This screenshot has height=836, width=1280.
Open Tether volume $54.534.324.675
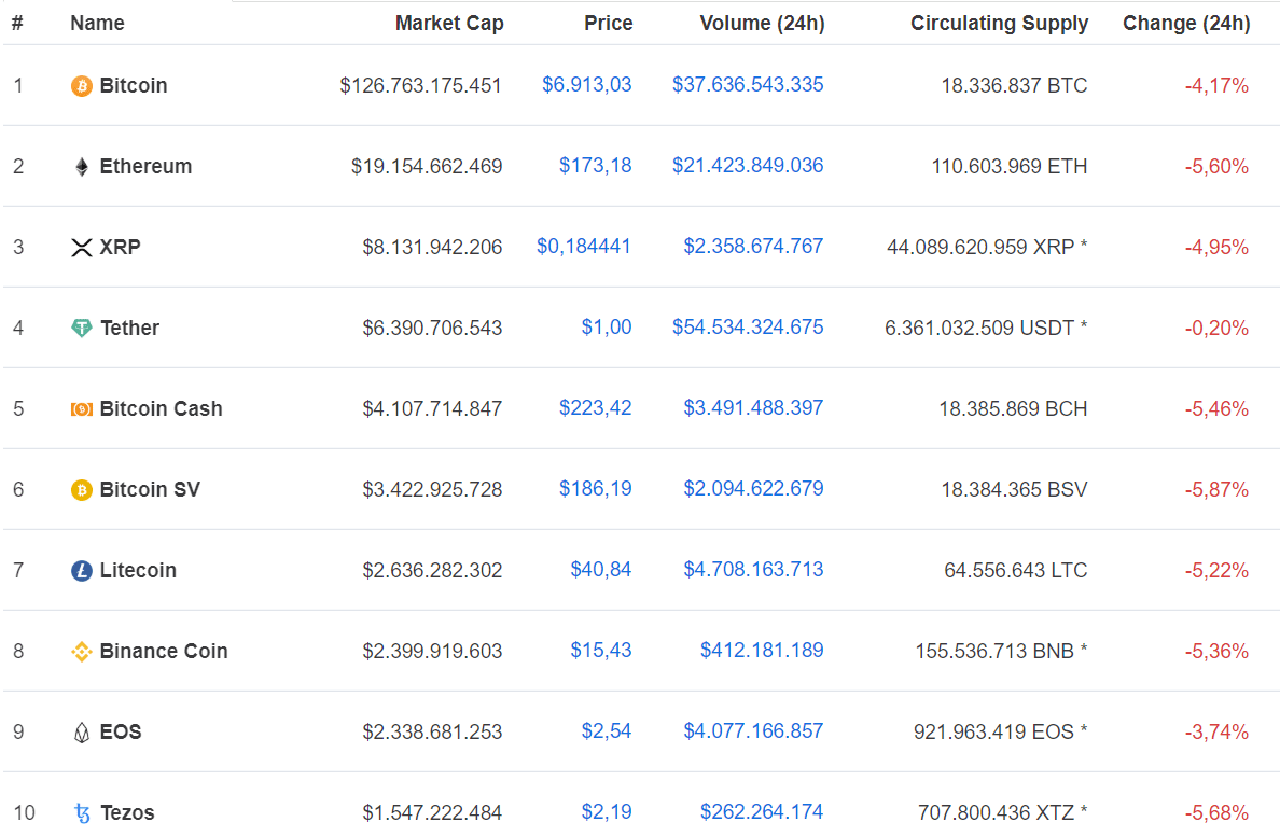pyautogui.click(x=748, y=327)
